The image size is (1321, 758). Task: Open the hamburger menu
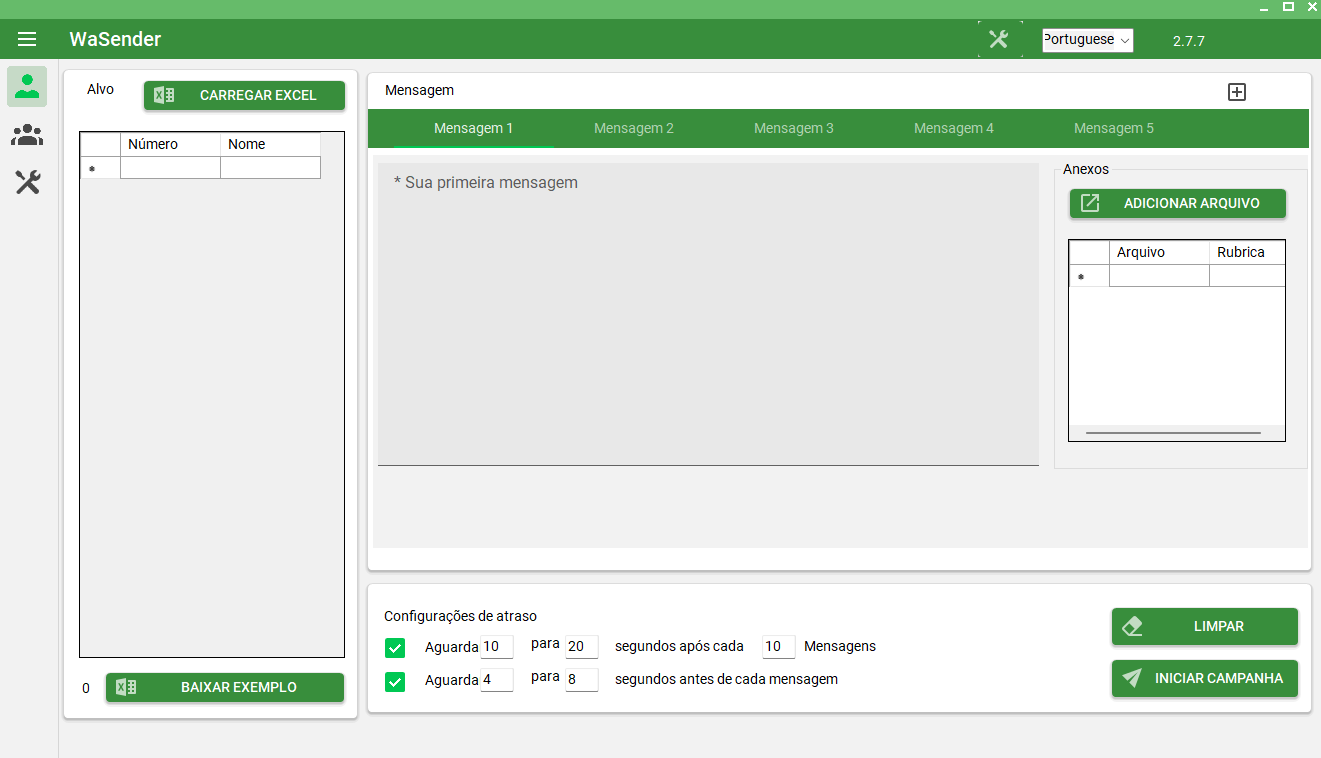tap(27, 40)
